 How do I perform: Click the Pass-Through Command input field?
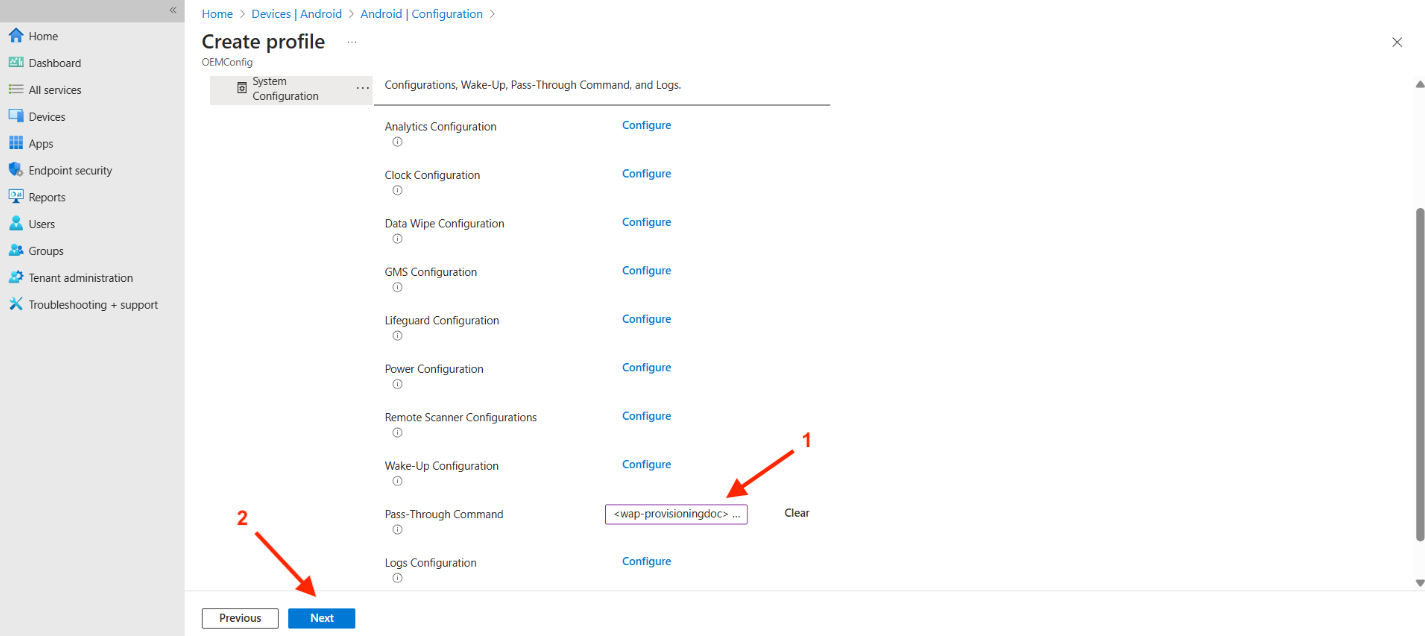point(676,514)
